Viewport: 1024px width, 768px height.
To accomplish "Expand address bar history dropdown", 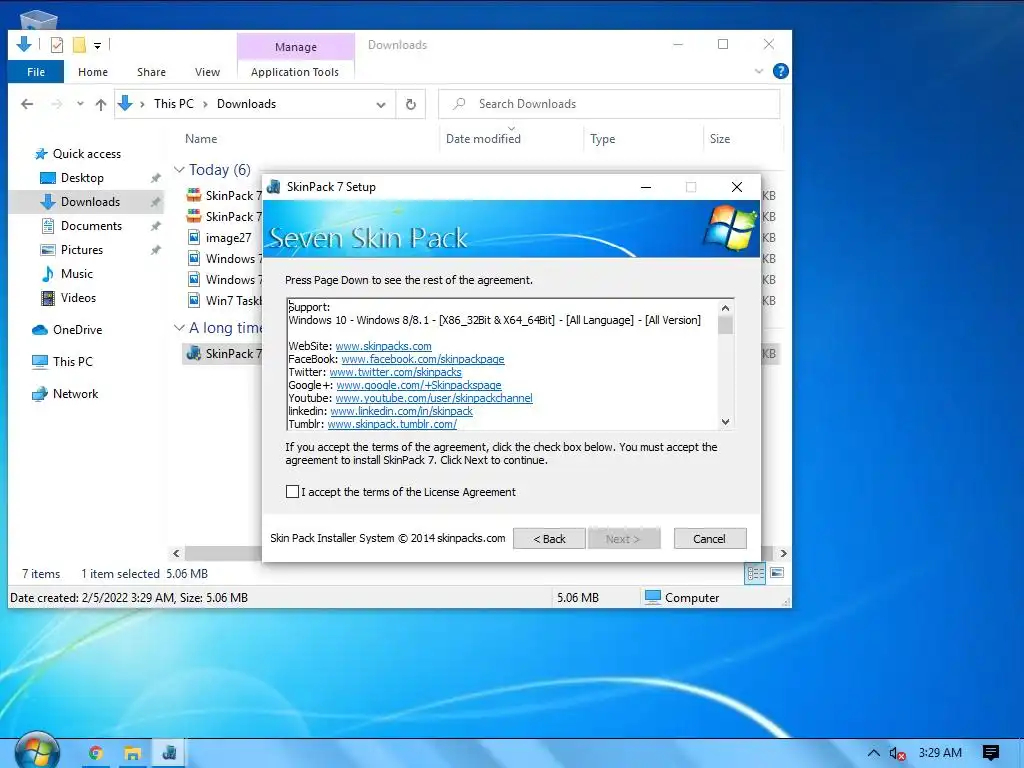I will [x=381, y=104].
